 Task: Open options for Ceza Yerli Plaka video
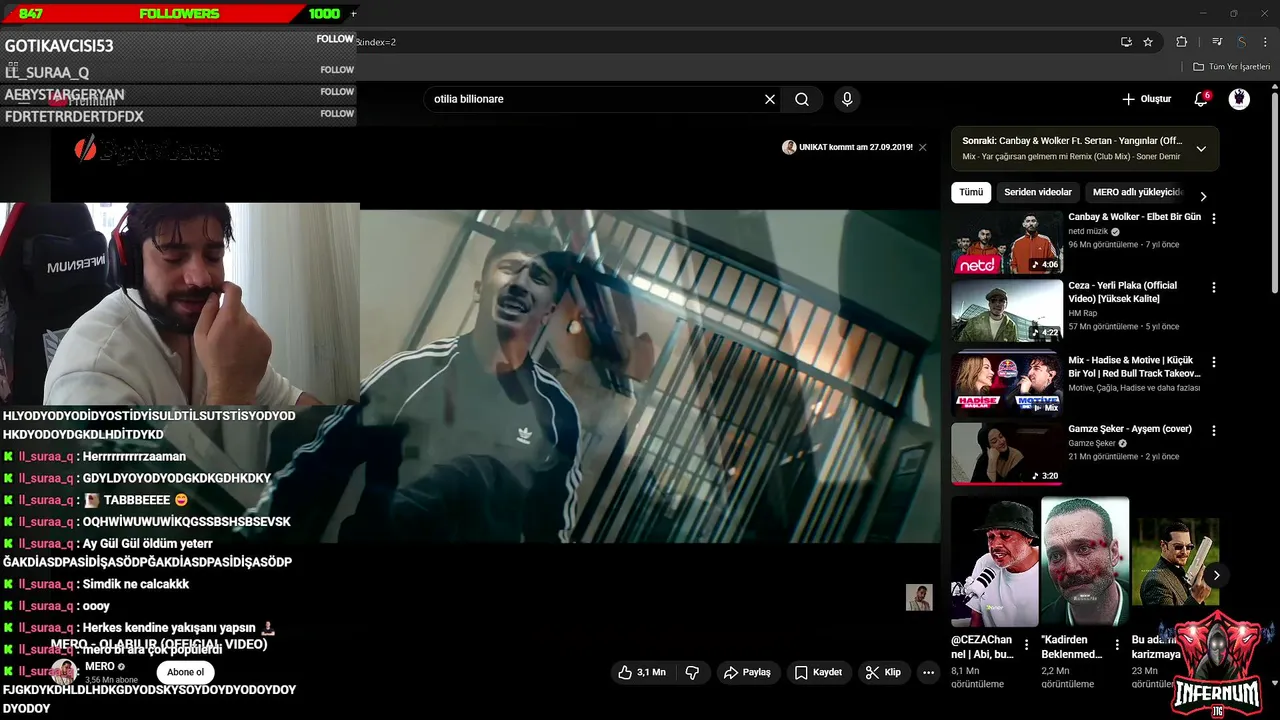click(1214, 287)
